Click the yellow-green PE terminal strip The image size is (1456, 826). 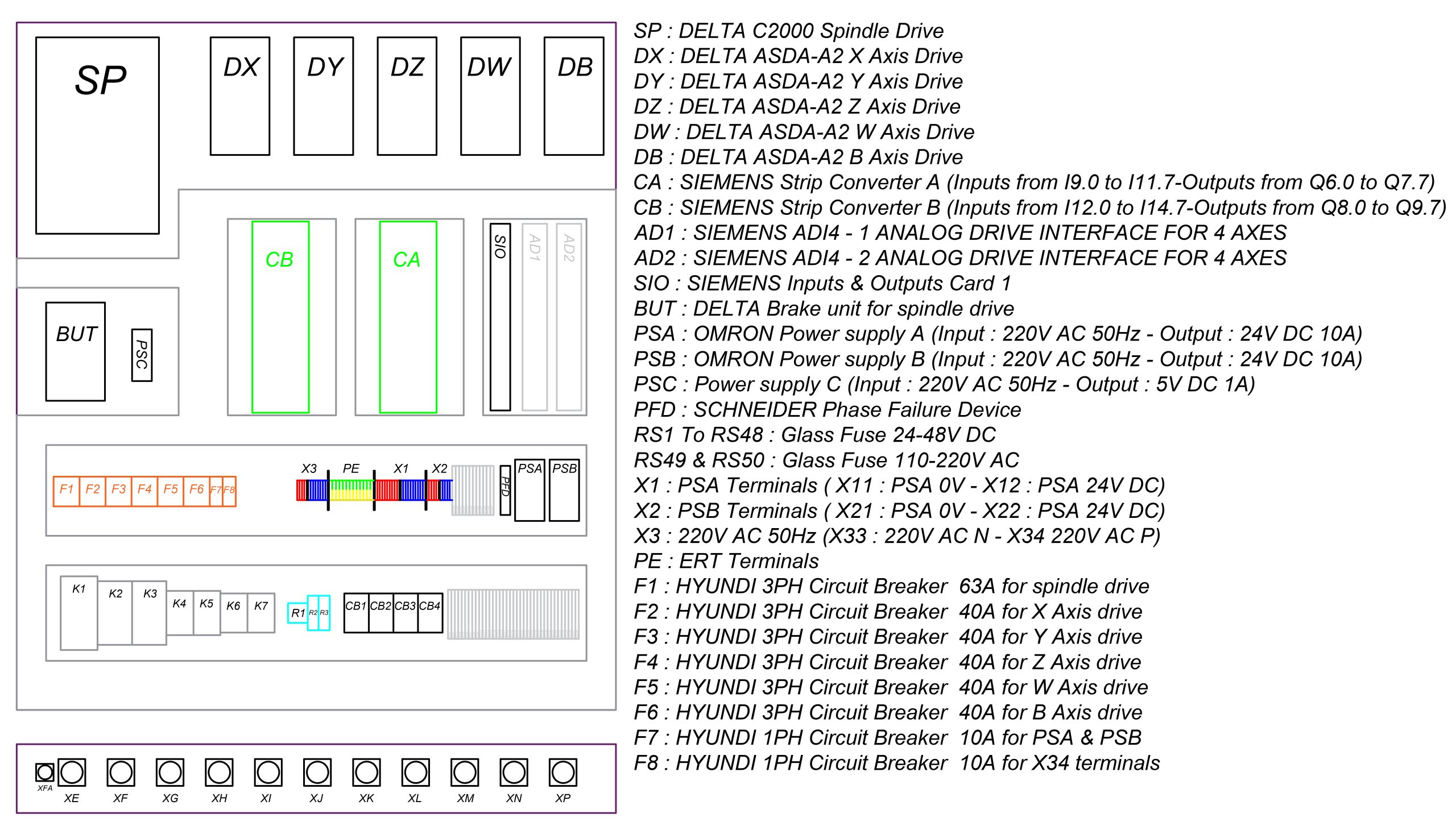tap(351, 490)
